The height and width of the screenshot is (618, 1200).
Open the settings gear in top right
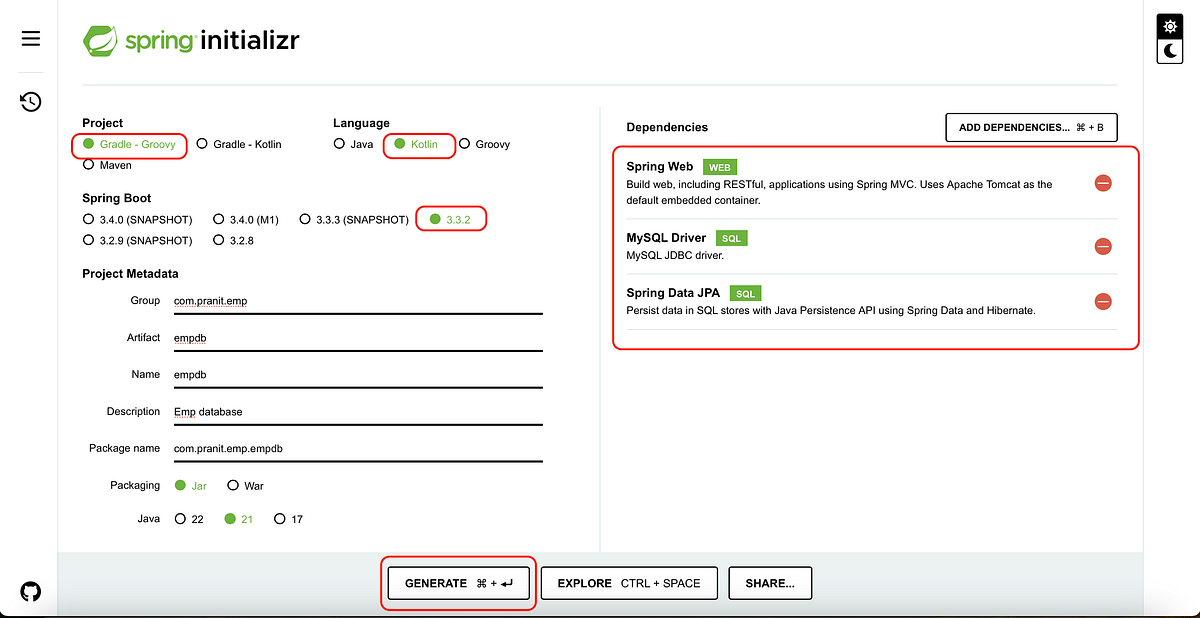point(1169,26)
